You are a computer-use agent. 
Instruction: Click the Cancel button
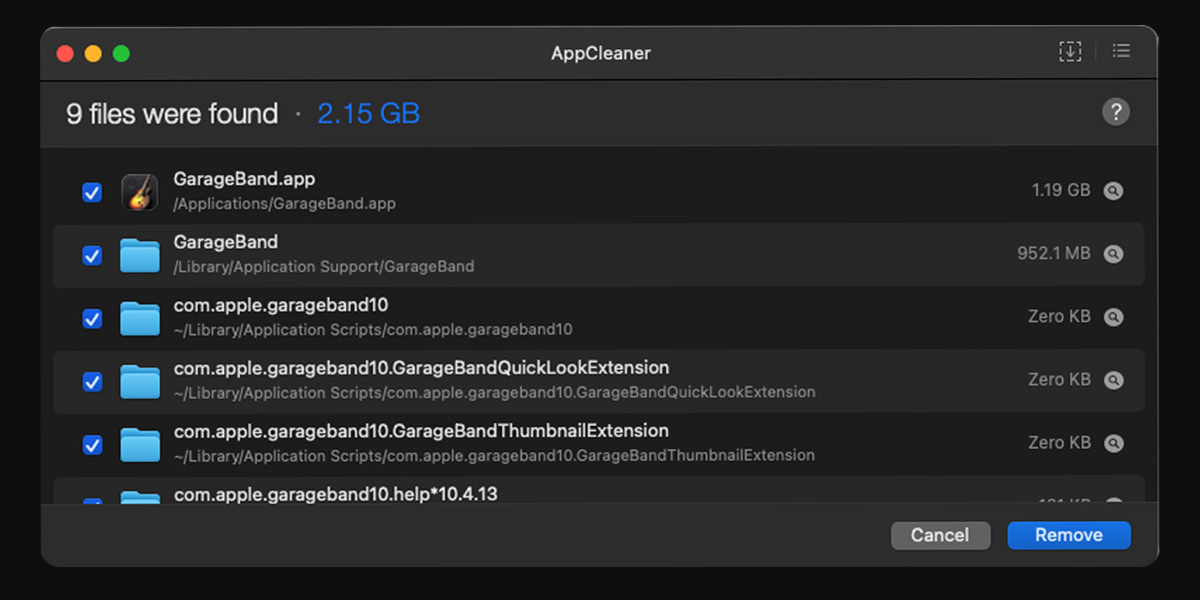940,535
